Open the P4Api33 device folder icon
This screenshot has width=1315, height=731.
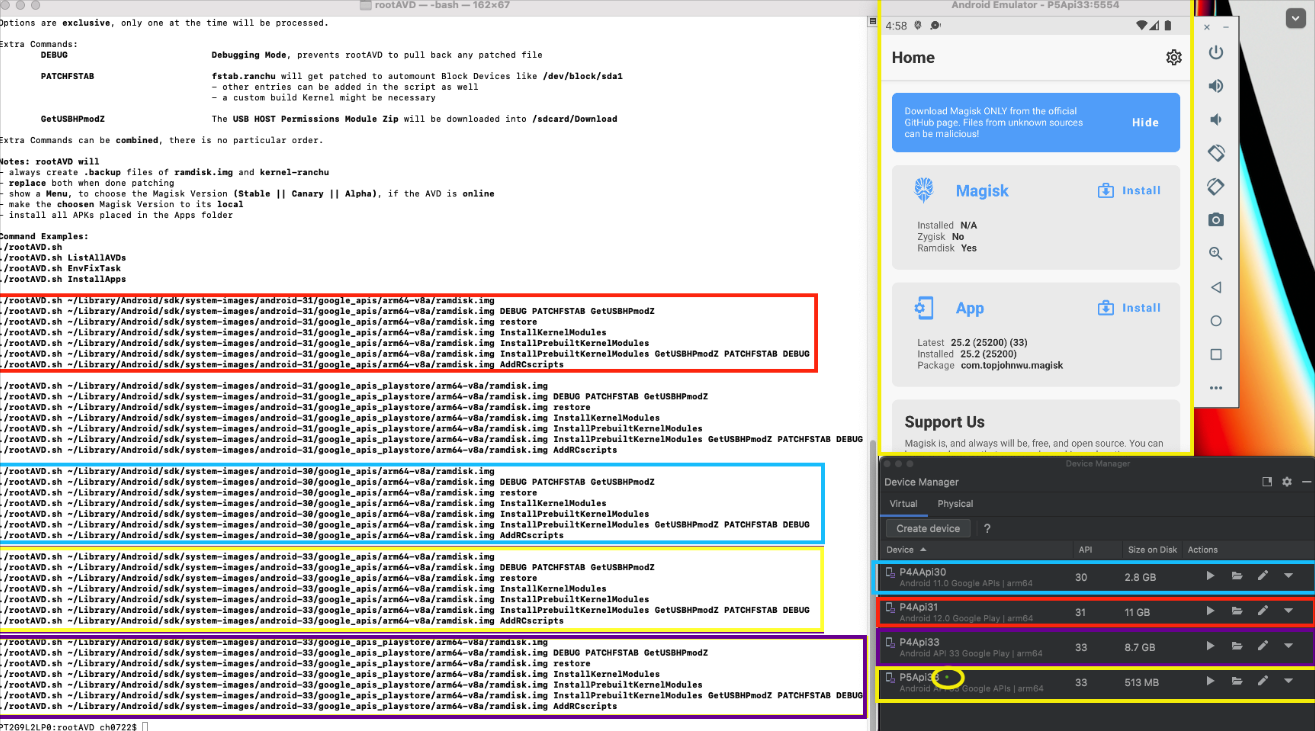click(x=1237, y=647)
